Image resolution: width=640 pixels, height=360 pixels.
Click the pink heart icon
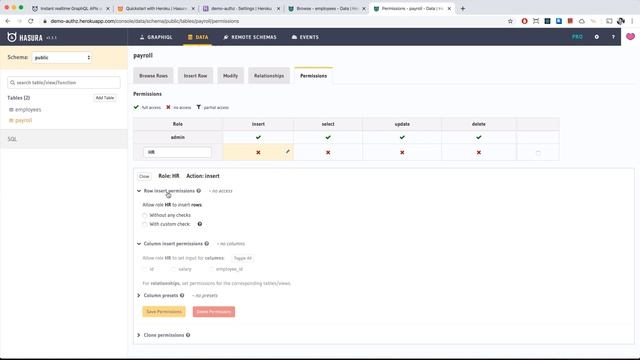(x=630, y=37)
